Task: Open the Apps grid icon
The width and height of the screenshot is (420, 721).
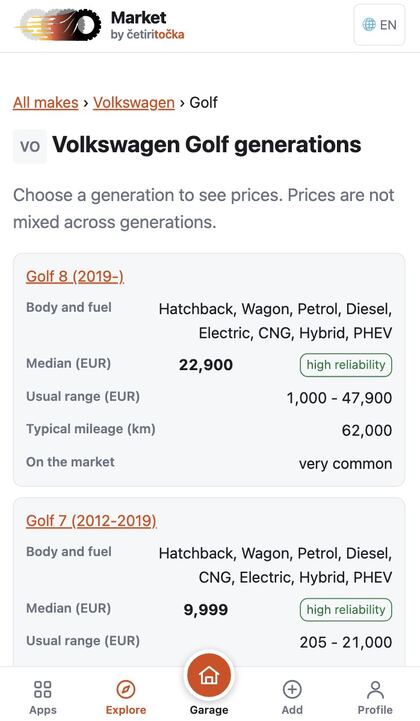Action: pos(43,689)
